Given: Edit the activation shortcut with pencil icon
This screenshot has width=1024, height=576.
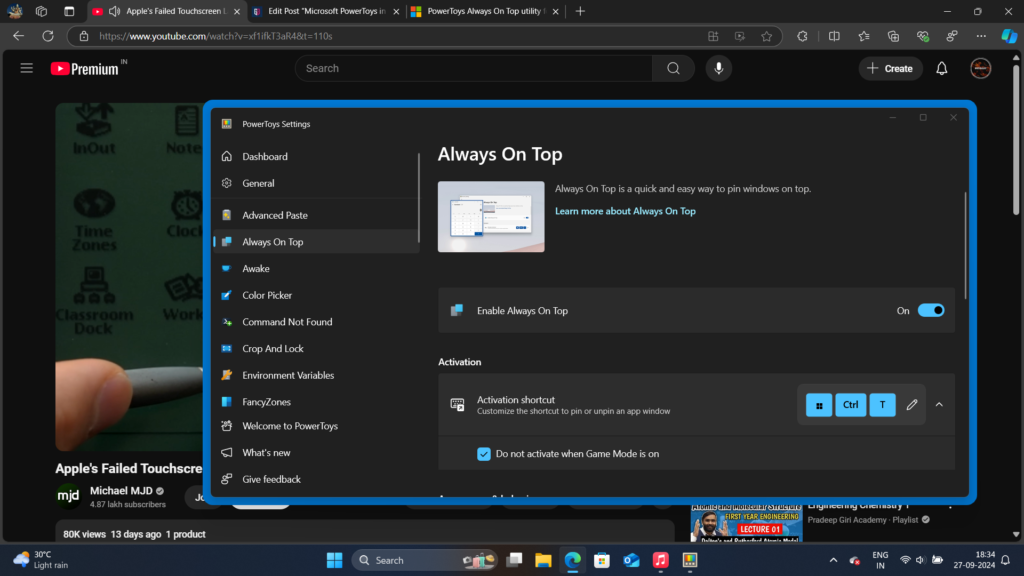Looking at the screenshot, I should pyautogui.click(x=912, y=405).
